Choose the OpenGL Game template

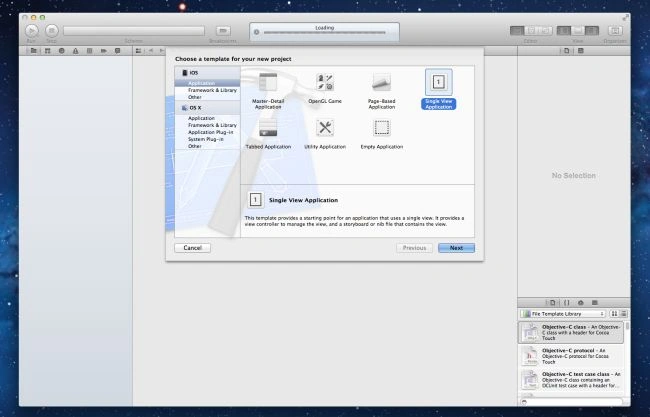point(325,88)
